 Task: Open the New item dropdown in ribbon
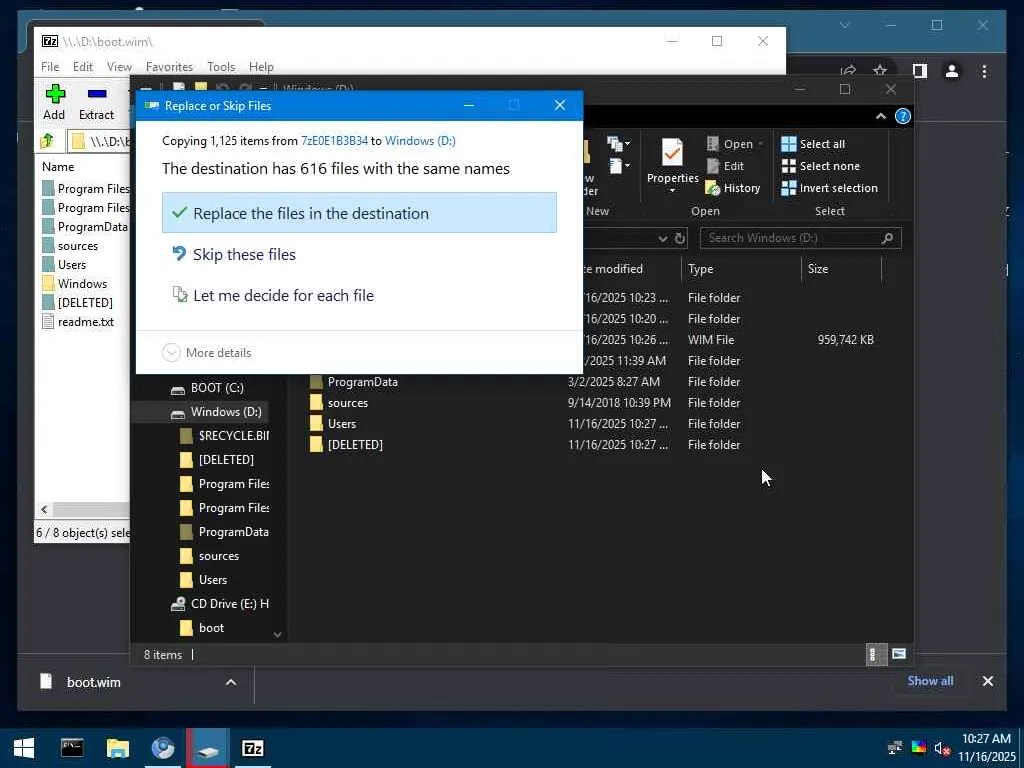click(618, 144)
